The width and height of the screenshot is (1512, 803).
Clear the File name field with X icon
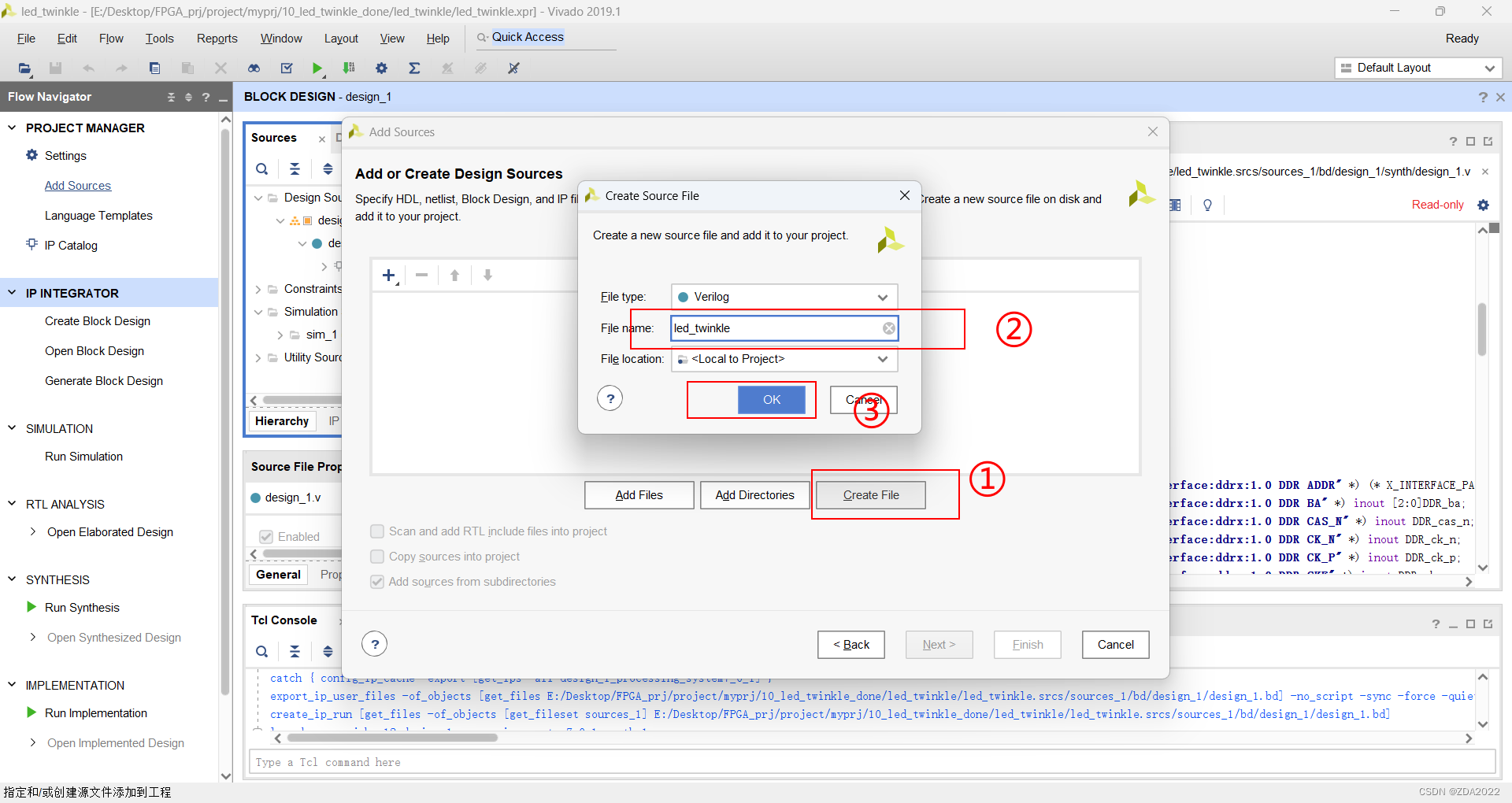click(x=888, y=328)
